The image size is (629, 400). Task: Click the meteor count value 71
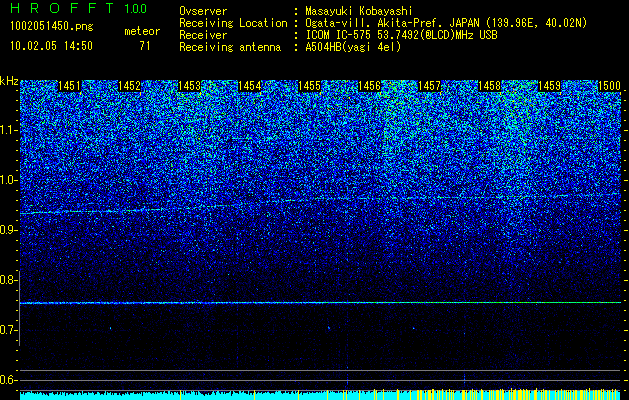[x=145, y=46]
